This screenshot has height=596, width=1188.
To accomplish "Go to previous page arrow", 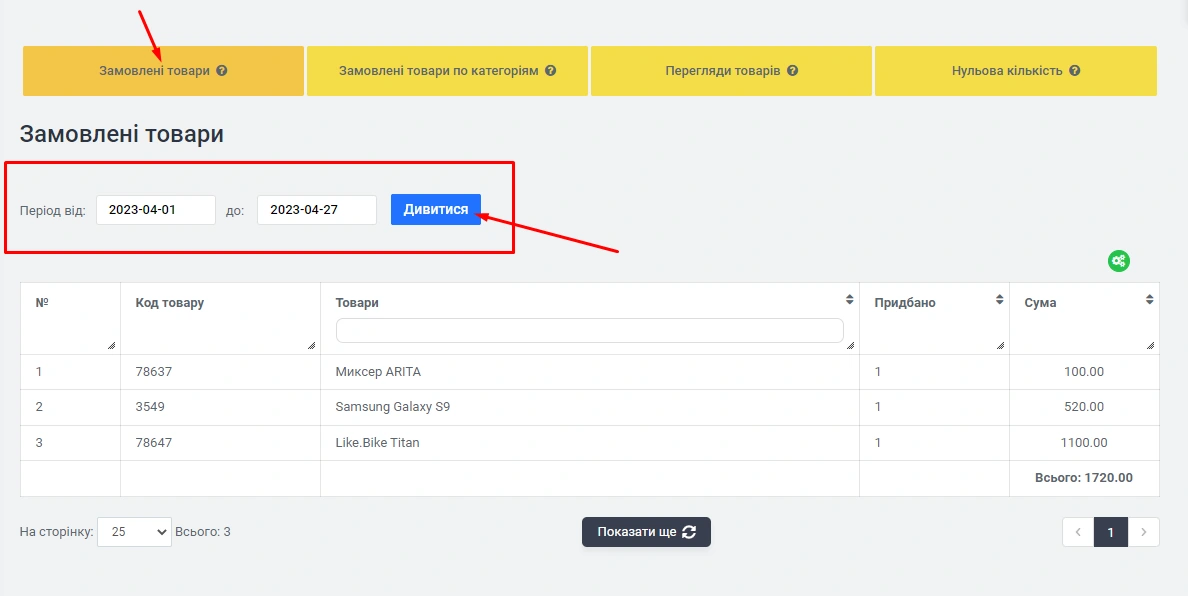I will pos(1078,532).
